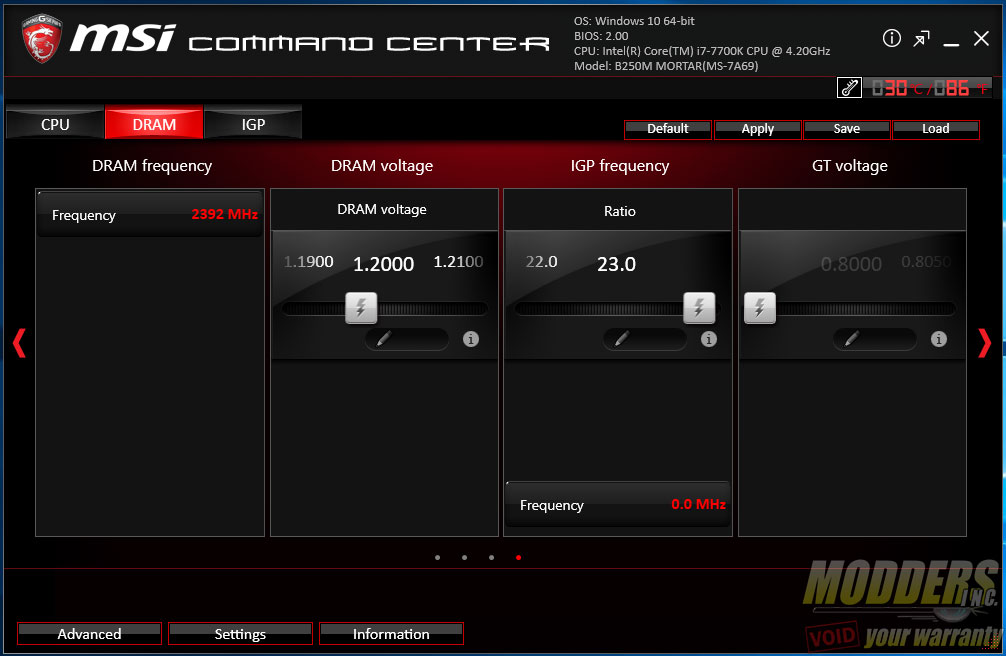Click the detach window arrow icon
1006x656 pixels.
pyautogui.click(x=921, y=39)
